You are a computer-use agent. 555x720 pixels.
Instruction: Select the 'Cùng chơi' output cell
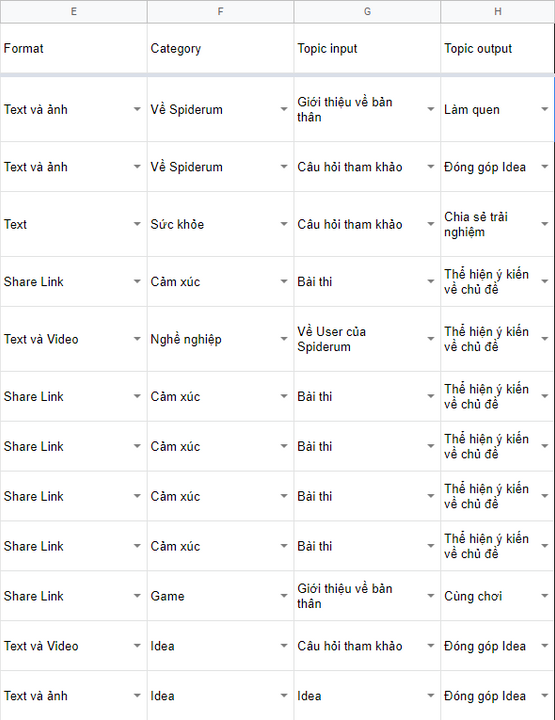point(498,596)
